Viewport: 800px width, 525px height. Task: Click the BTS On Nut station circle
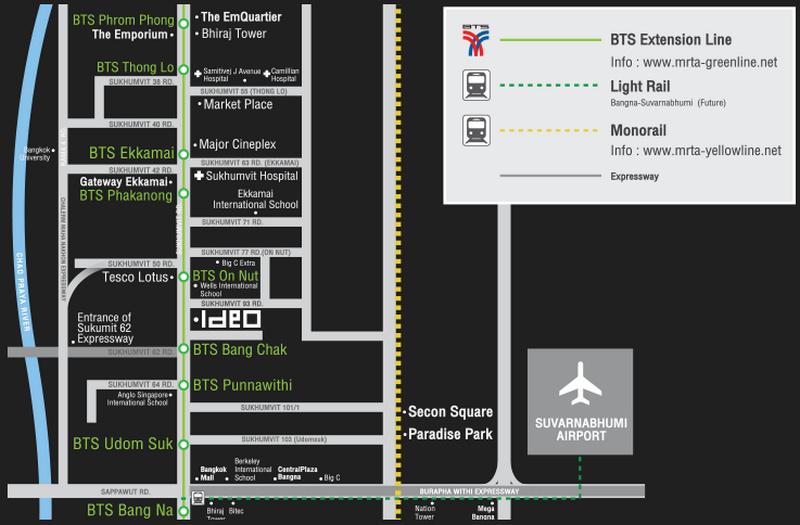[x=184, y=277]
